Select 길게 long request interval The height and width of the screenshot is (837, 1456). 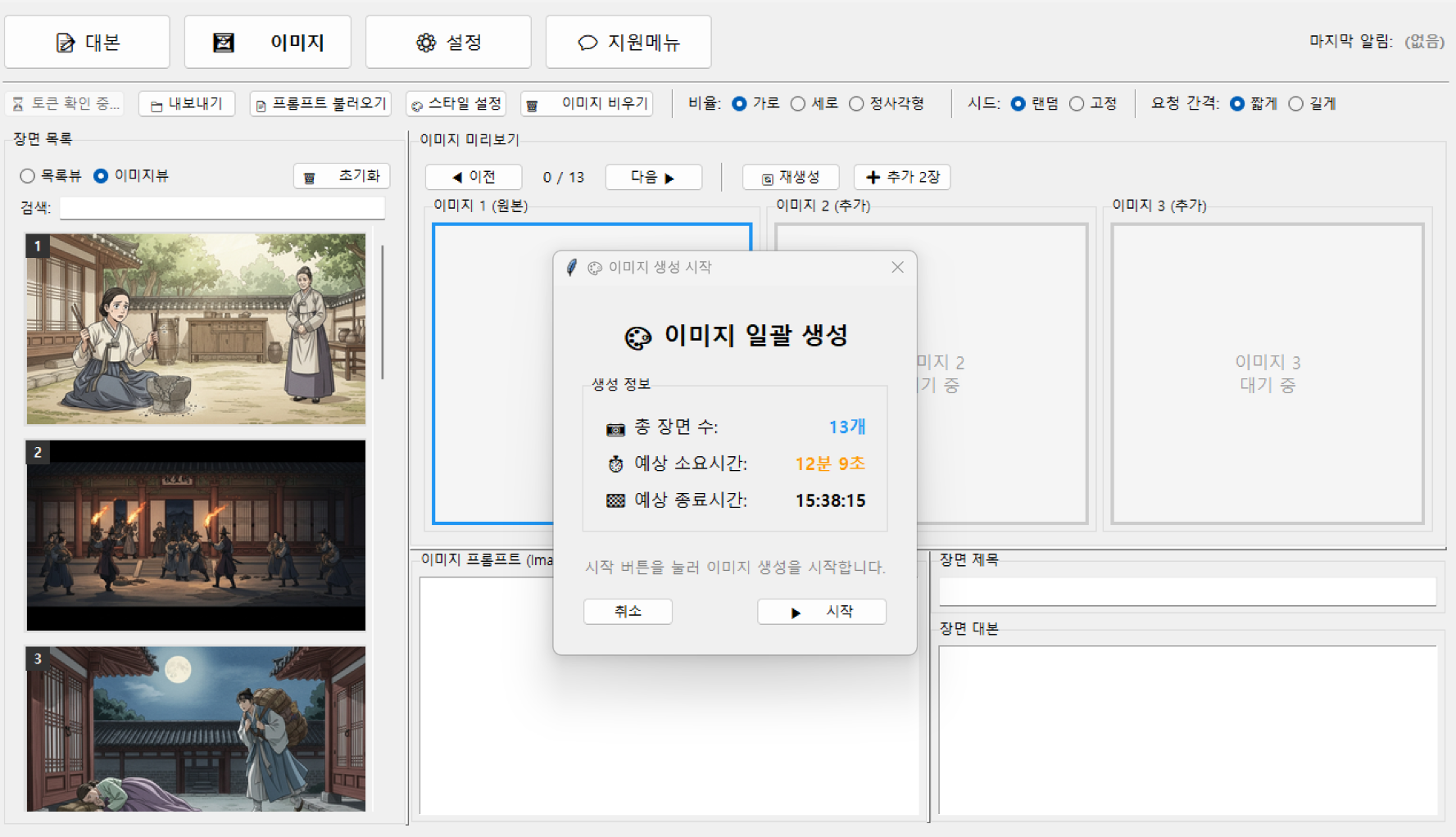click(x=1295, y=104)
